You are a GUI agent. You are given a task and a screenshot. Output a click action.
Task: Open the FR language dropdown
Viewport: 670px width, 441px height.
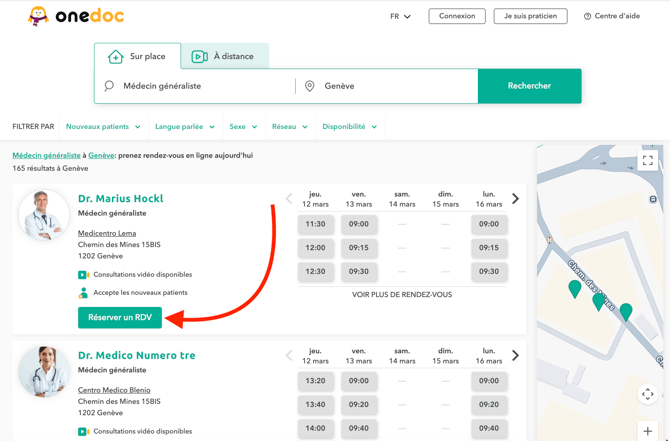pyautogui.click(x=400, y=16)
